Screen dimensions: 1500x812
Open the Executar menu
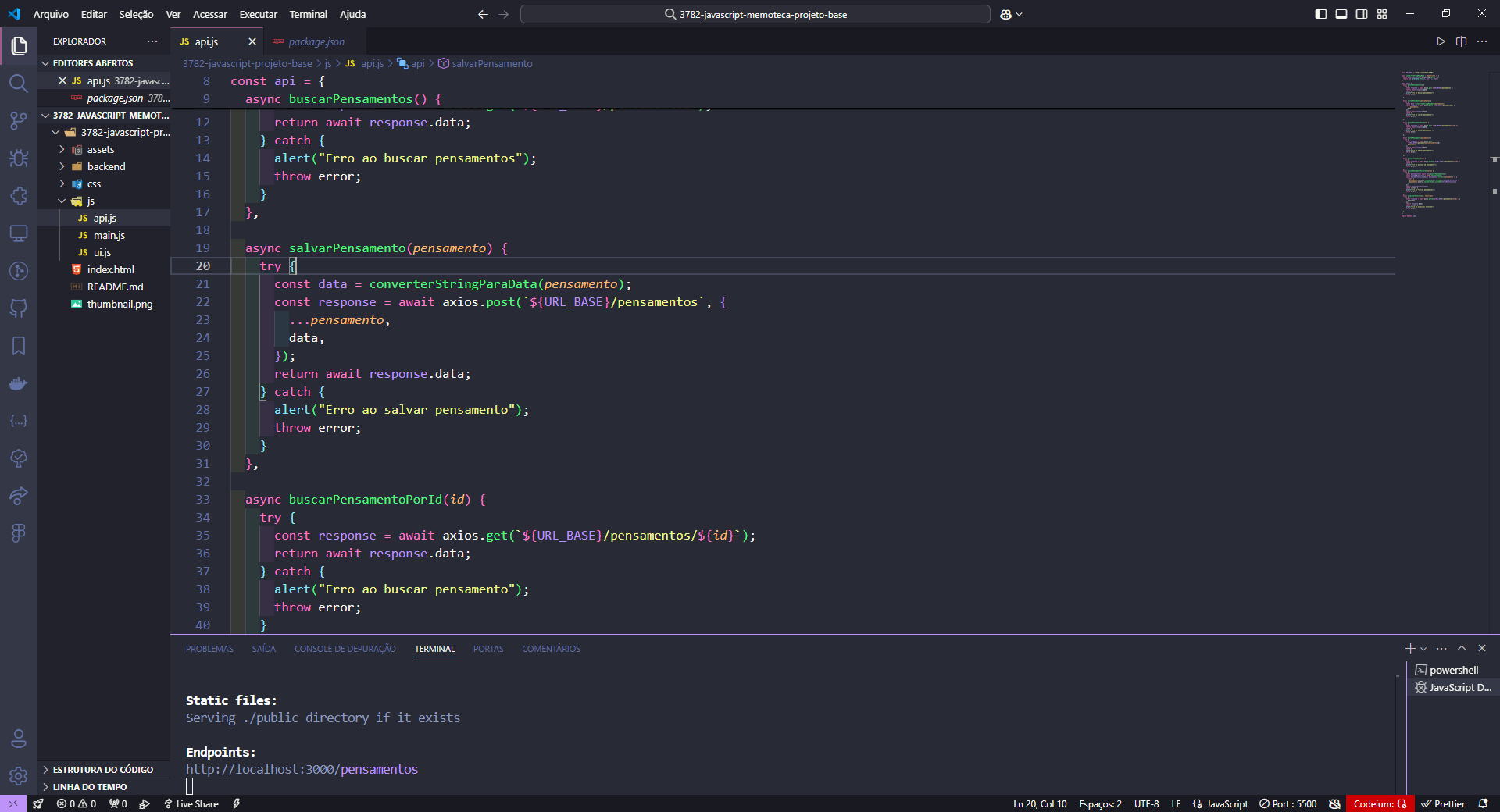258,14
